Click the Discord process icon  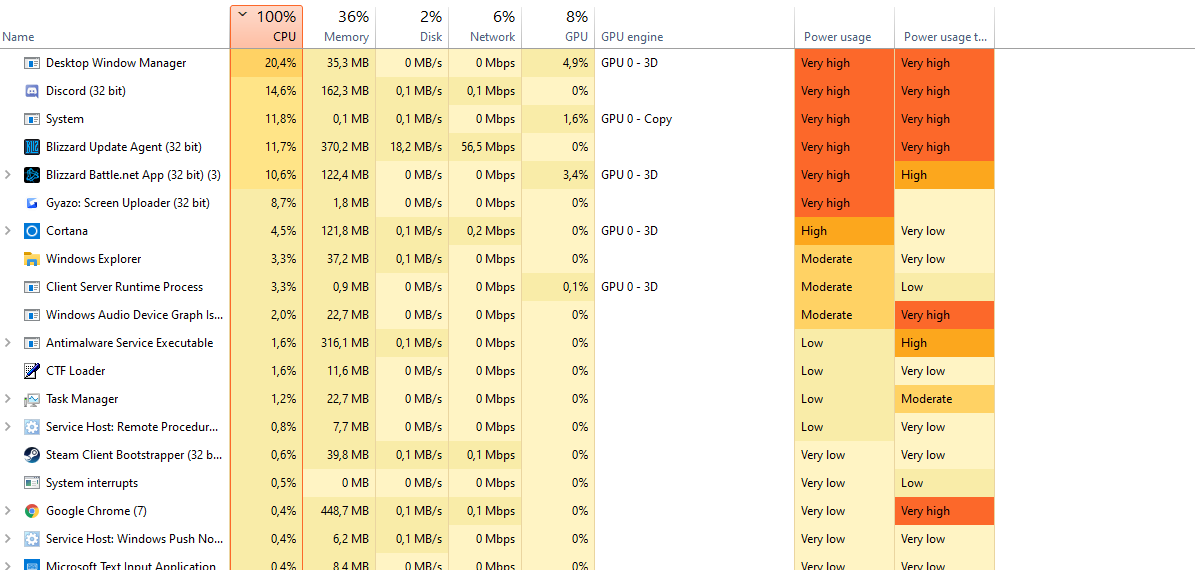(32, 91)
